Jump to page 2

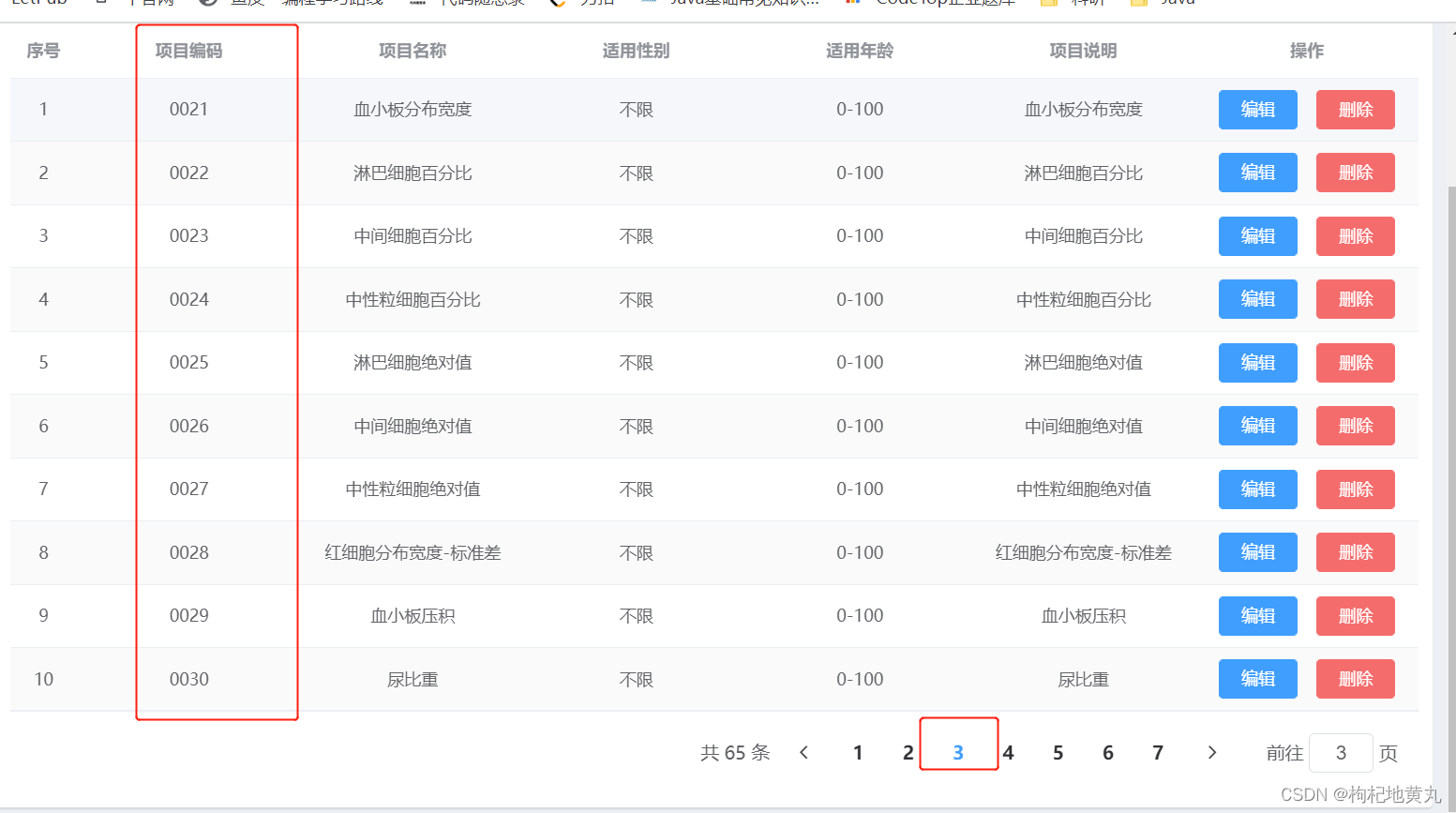908,753
